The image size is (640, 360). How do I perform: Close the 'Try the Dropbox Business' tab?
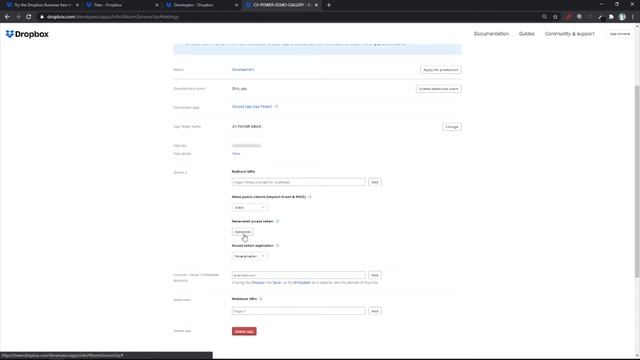(77, 5)
